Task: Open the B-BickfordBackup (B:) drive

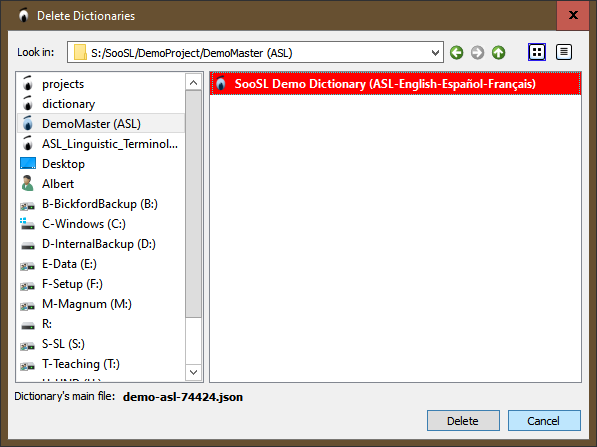Action: 101,204
